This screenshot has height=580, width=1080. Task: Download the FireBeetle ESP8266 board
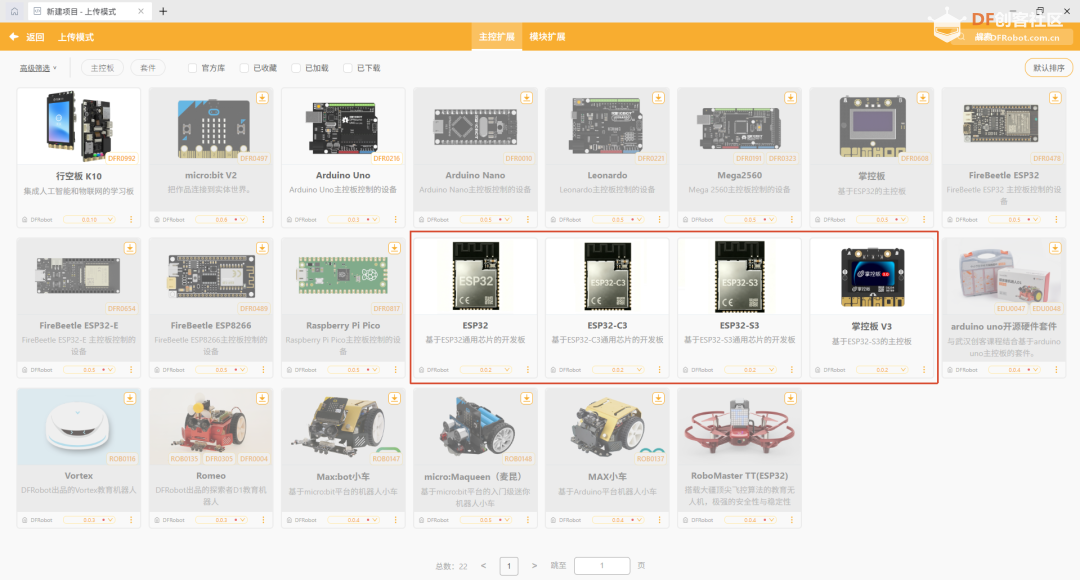point(262,248)
